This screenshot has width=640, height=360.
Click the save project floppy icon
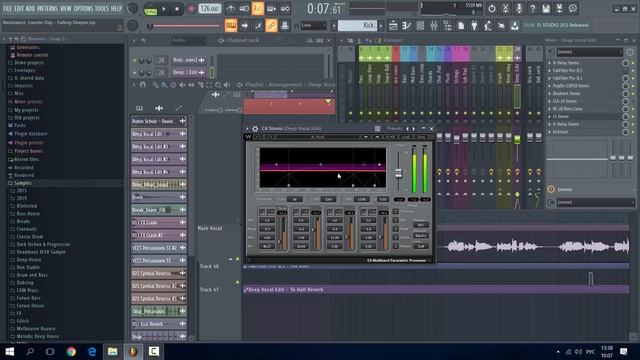546,9
